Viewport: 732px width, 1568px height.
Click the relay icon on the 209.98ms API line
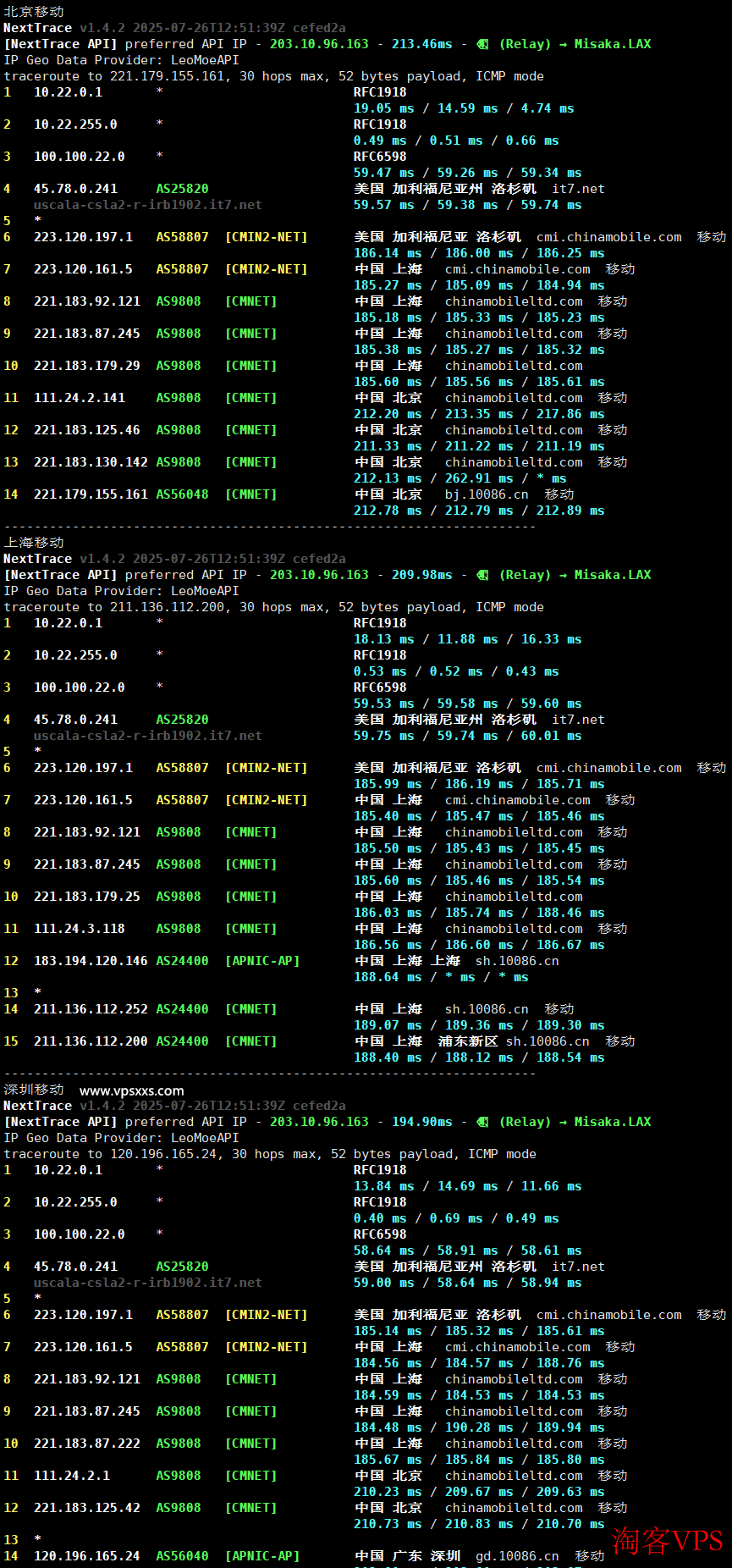482,575
